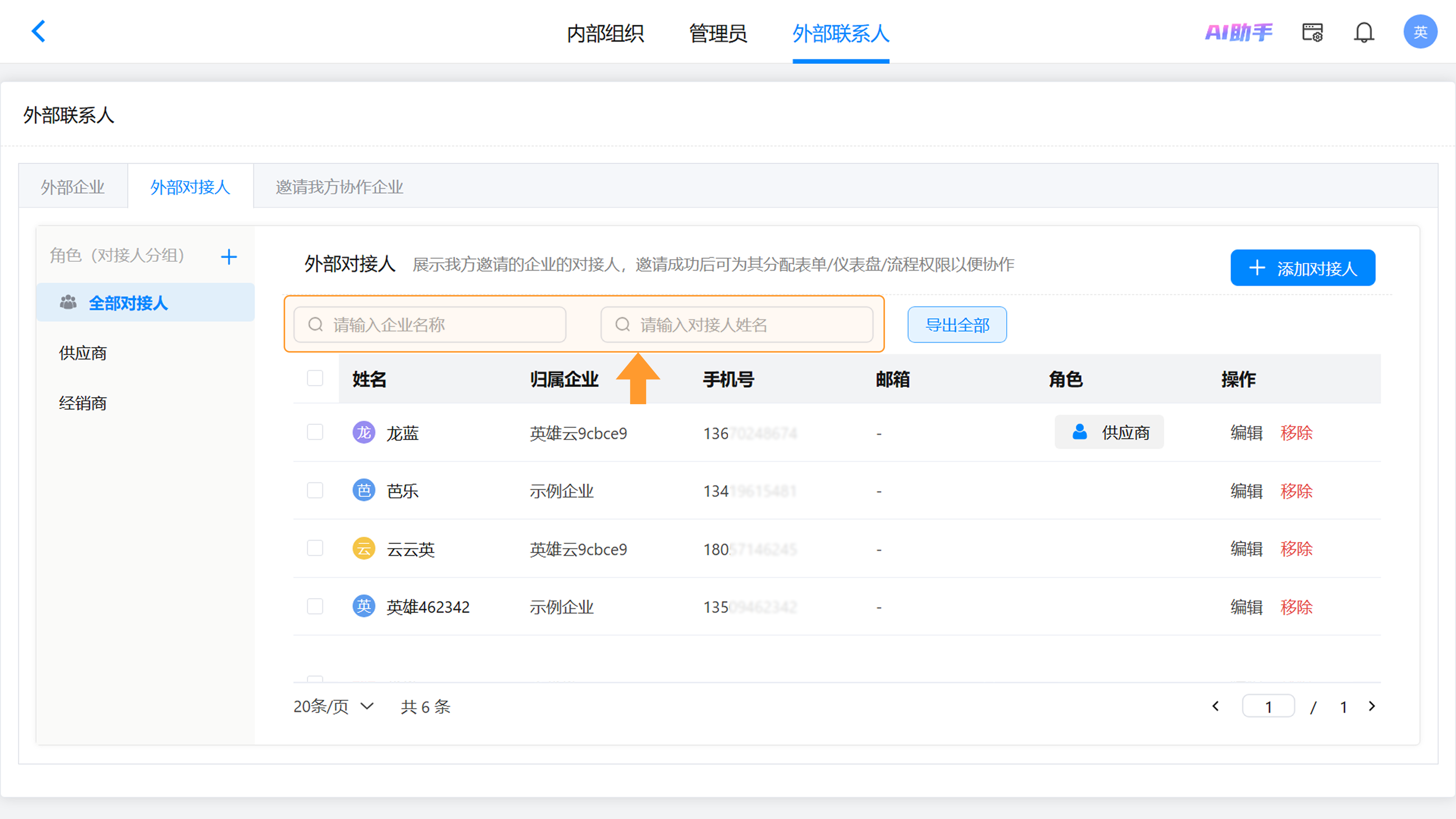The image size is (1456, 819).
Task: Click 英雄云9cbce9 in 龙蓝's row
Action: click(x=578, y=433)
